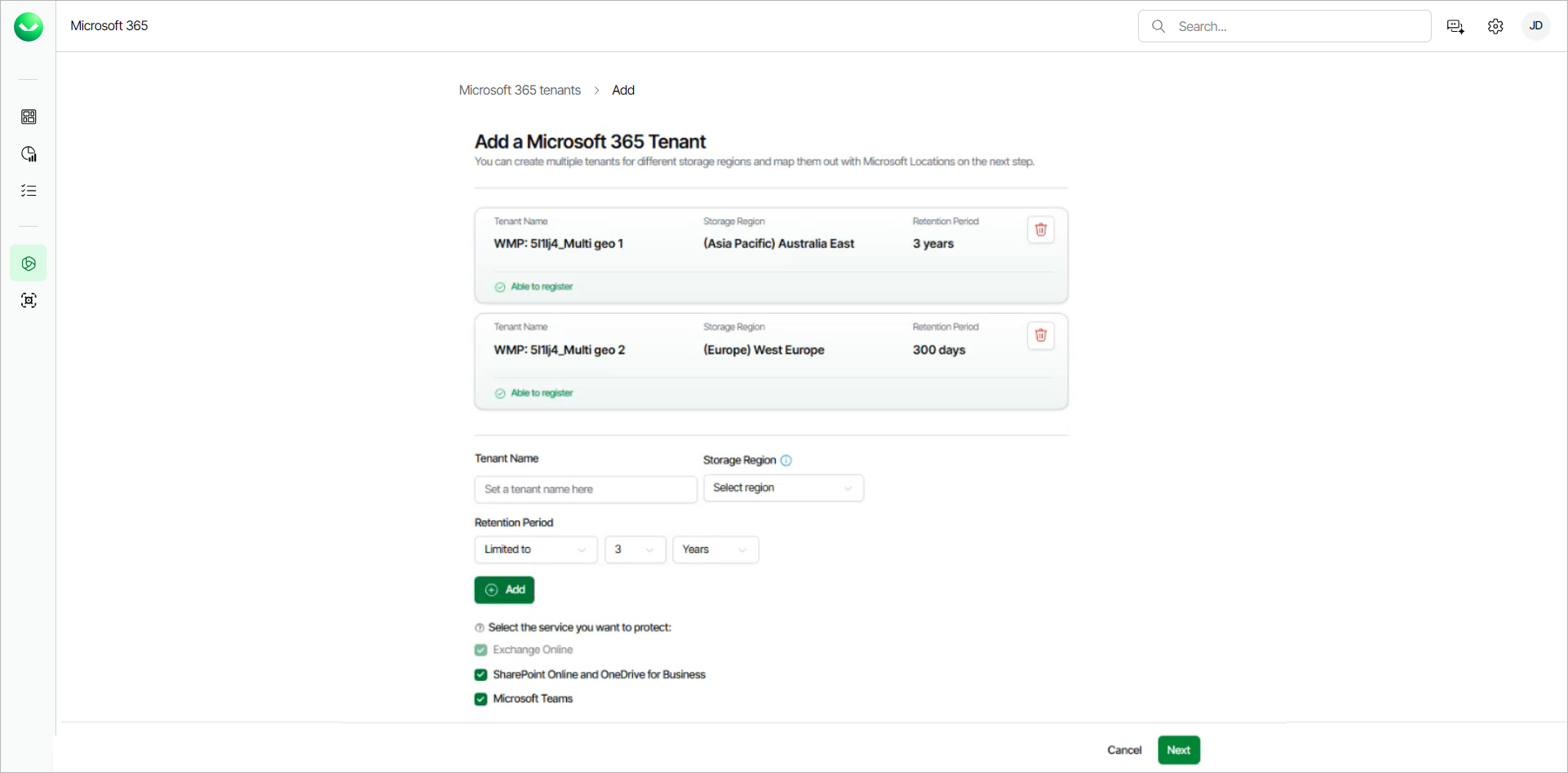Click the green Add tenant button
The image size is (1568, 773).
point(504,590)
